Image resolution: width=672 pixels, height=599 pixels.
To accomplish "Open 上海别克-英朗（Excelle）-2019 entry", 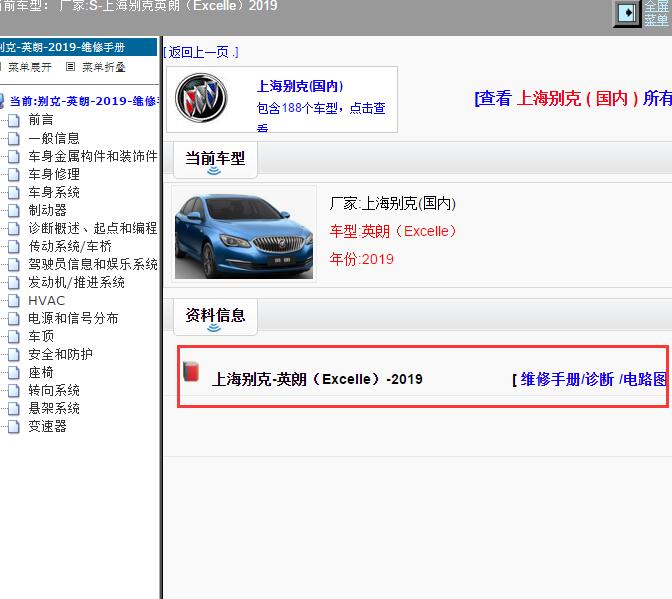I will tap(317, 379).
